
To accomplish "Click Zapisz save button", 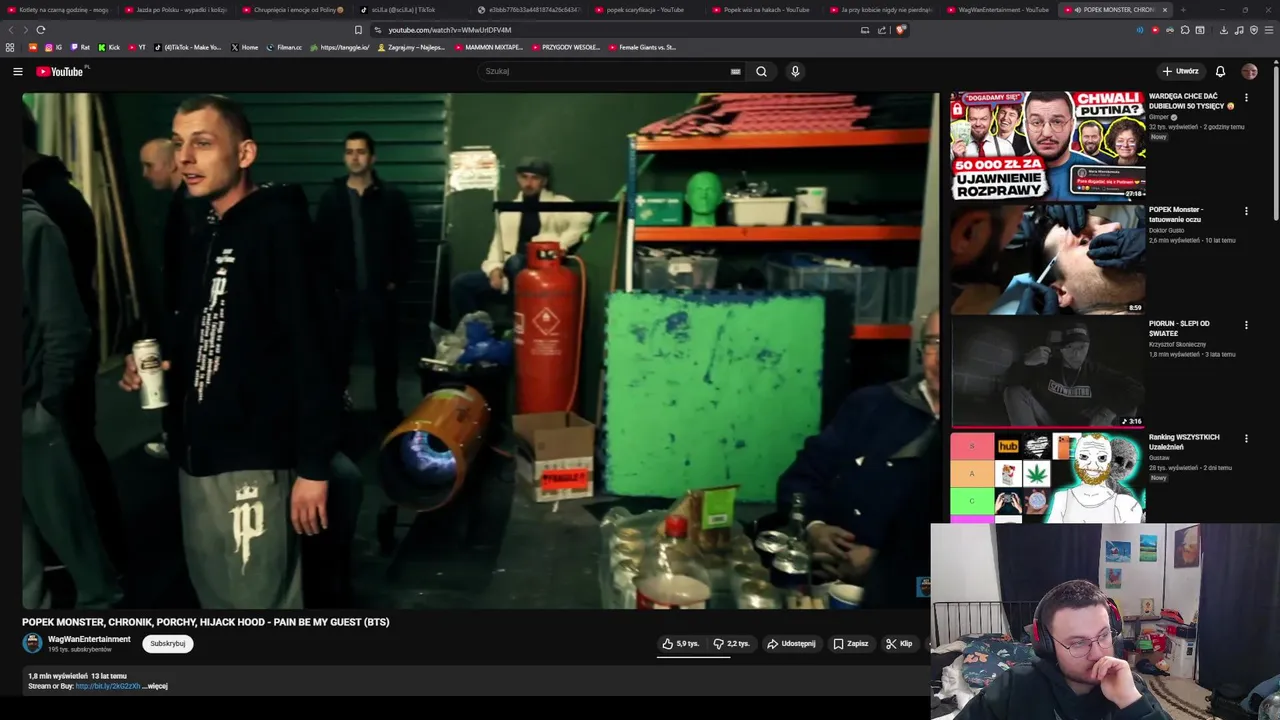I will [x=851, y=644].
